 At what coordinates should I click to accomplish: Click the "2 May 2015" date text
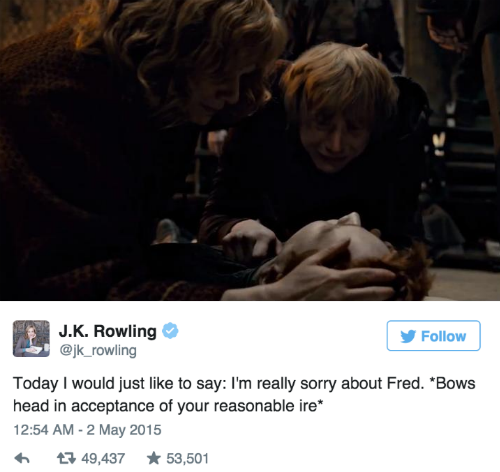point(124,430)
